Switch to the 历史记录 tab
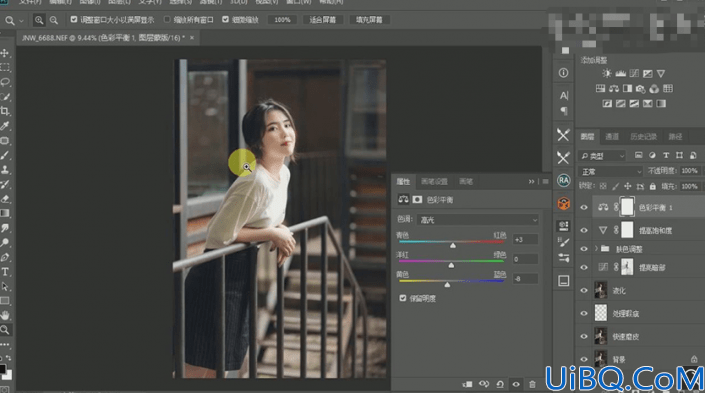705x393 pixels. pos(643,137)
